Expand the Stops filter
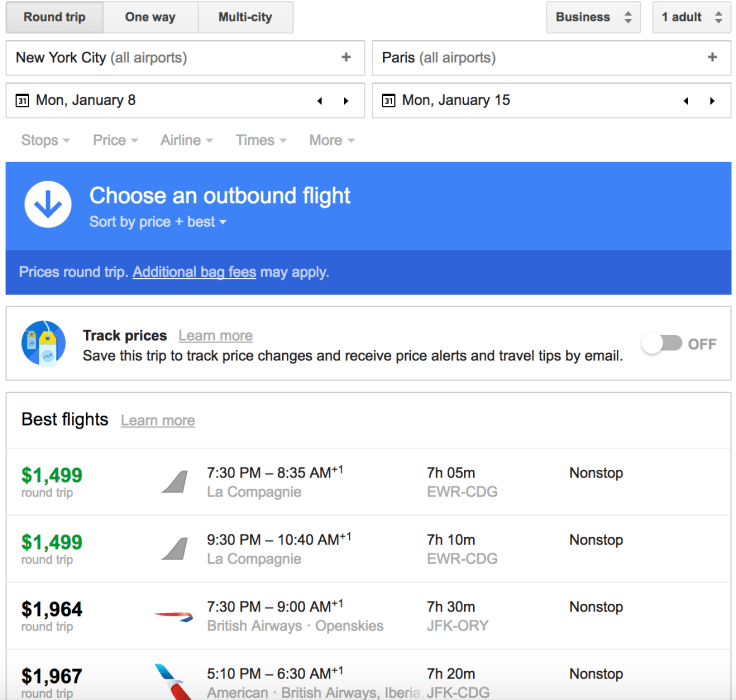Screen dimensions: 736x700 (45, 140)
